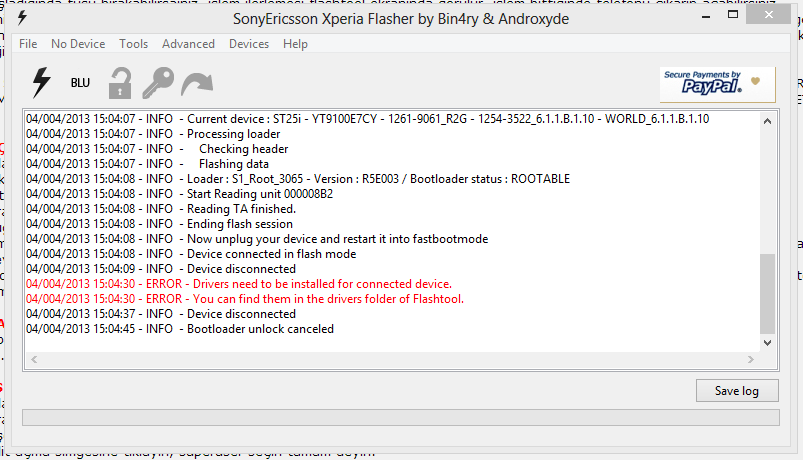Open the File menu
This screenshot has width=803, height=460.
(28, 44)
